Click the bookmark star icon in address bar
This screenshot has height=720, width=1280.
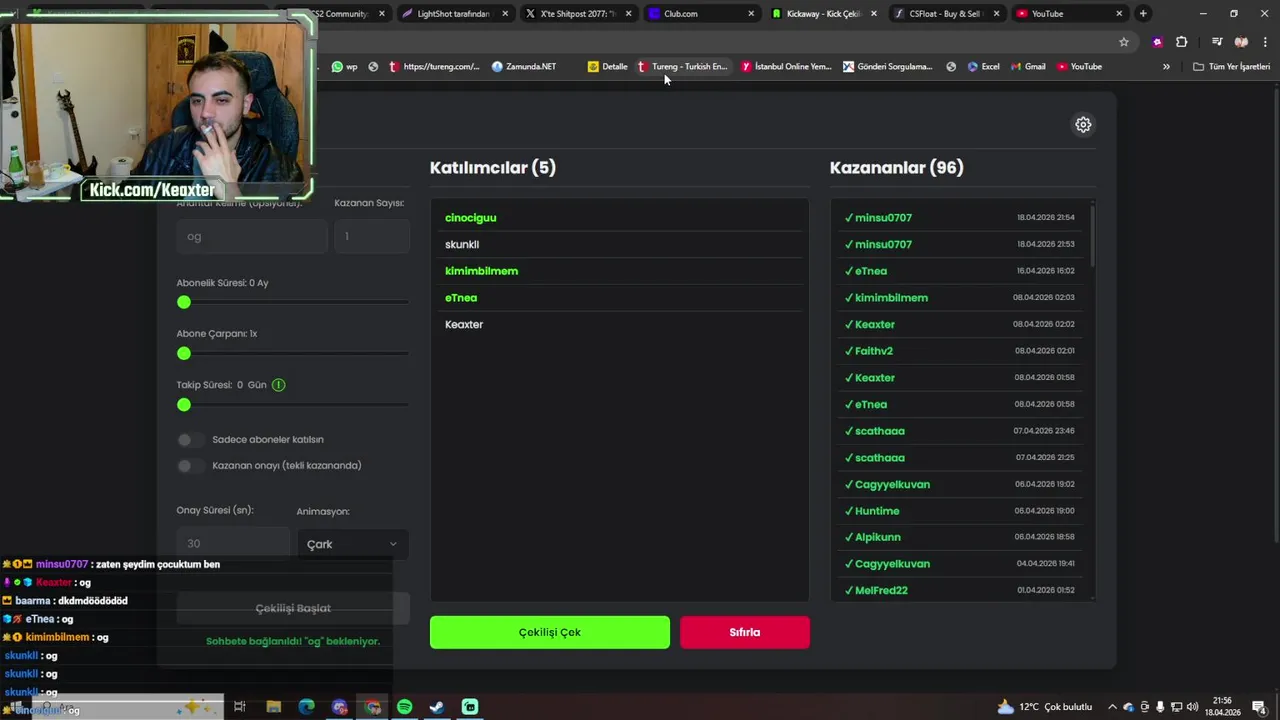(1124, 42)
